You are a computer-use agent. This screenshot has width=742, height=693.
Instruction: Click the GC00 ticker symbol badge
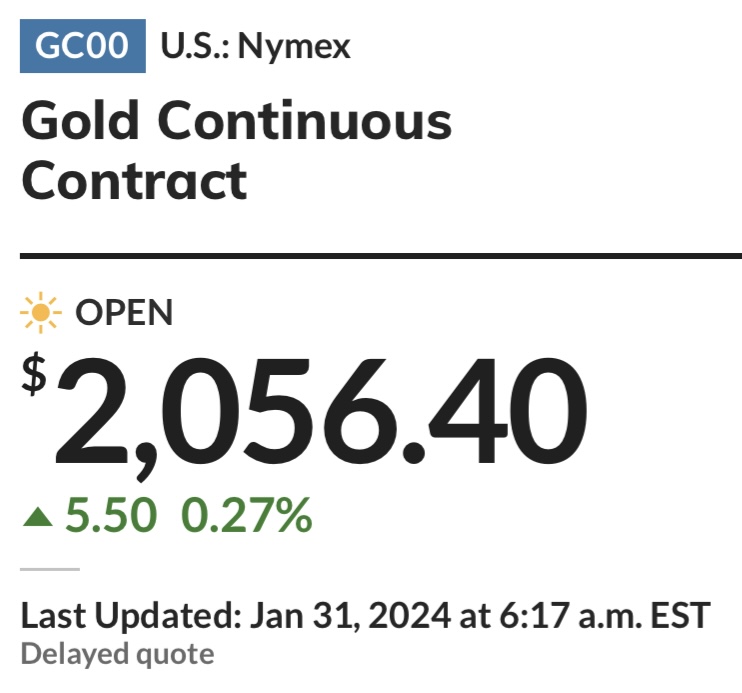pyautogui.click(x=83, y=46)
